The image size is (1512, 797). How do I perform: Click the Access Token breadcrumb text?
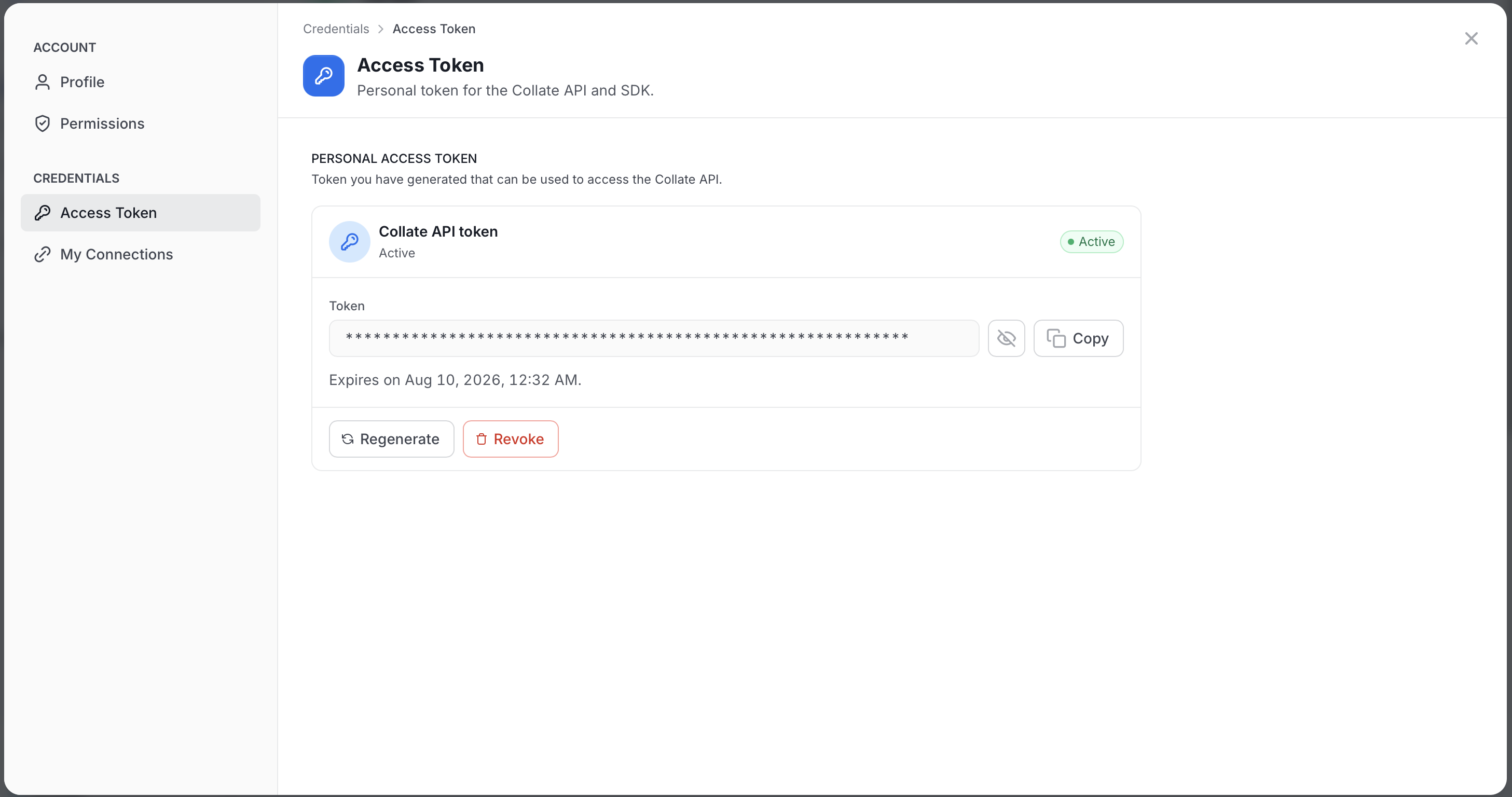tap(434, 29)
